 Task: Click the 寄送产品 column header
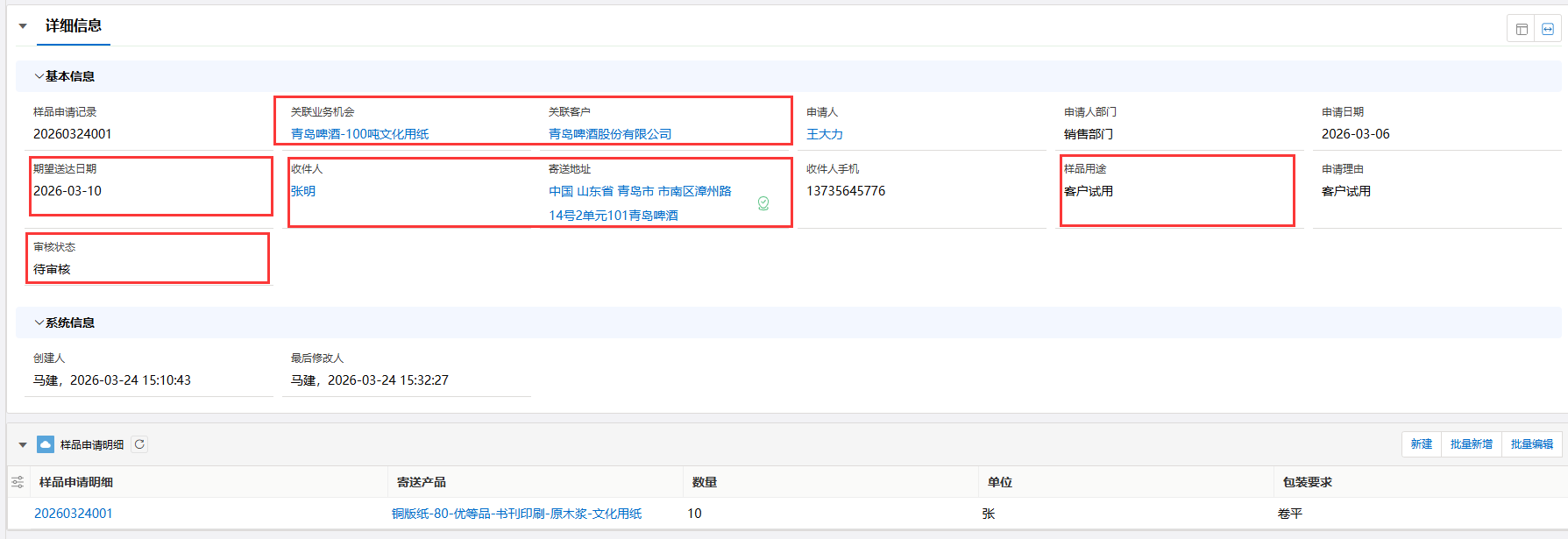[422, 482]
